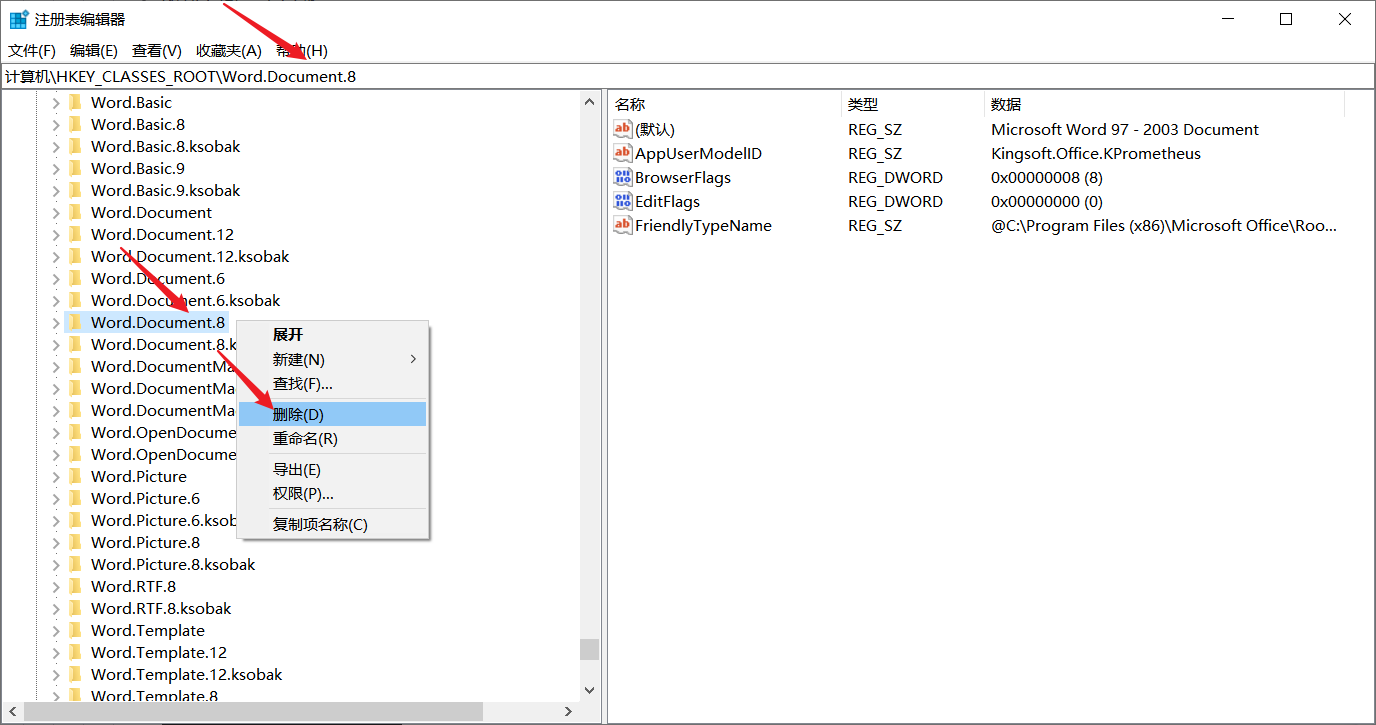Click the folder icon of Word.Basic.9
The width and height of the screenshot is (1376, 725).
[75, 168]
